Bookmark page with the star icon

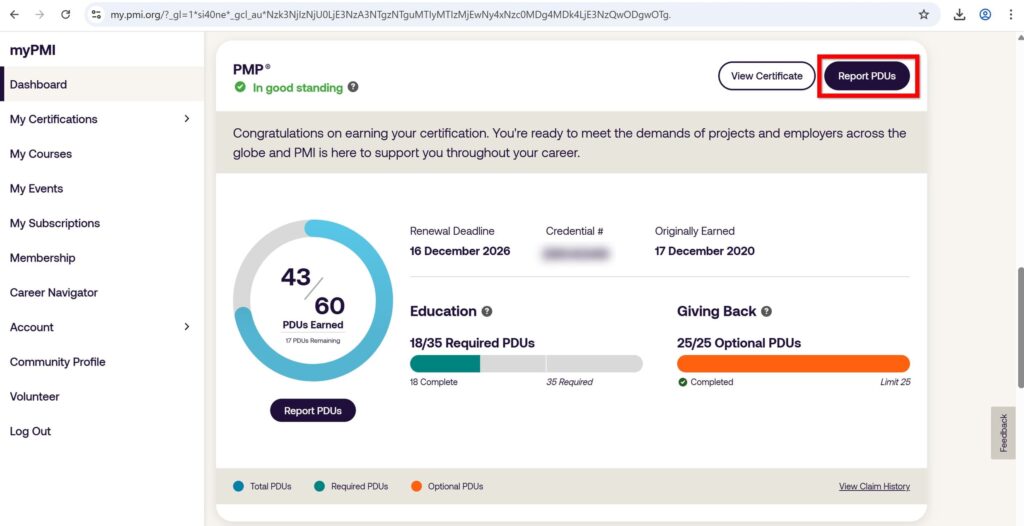click(923, 15)
